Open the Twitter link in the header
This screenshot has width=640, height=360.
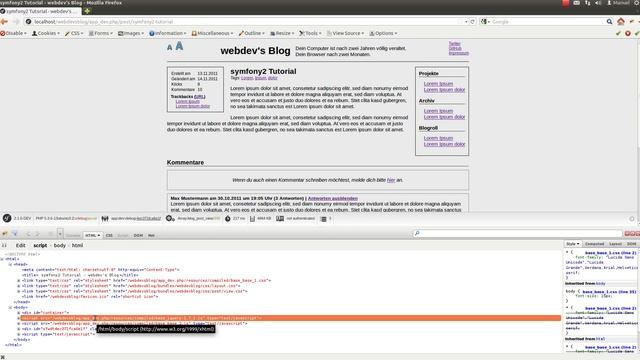(455, 43)
